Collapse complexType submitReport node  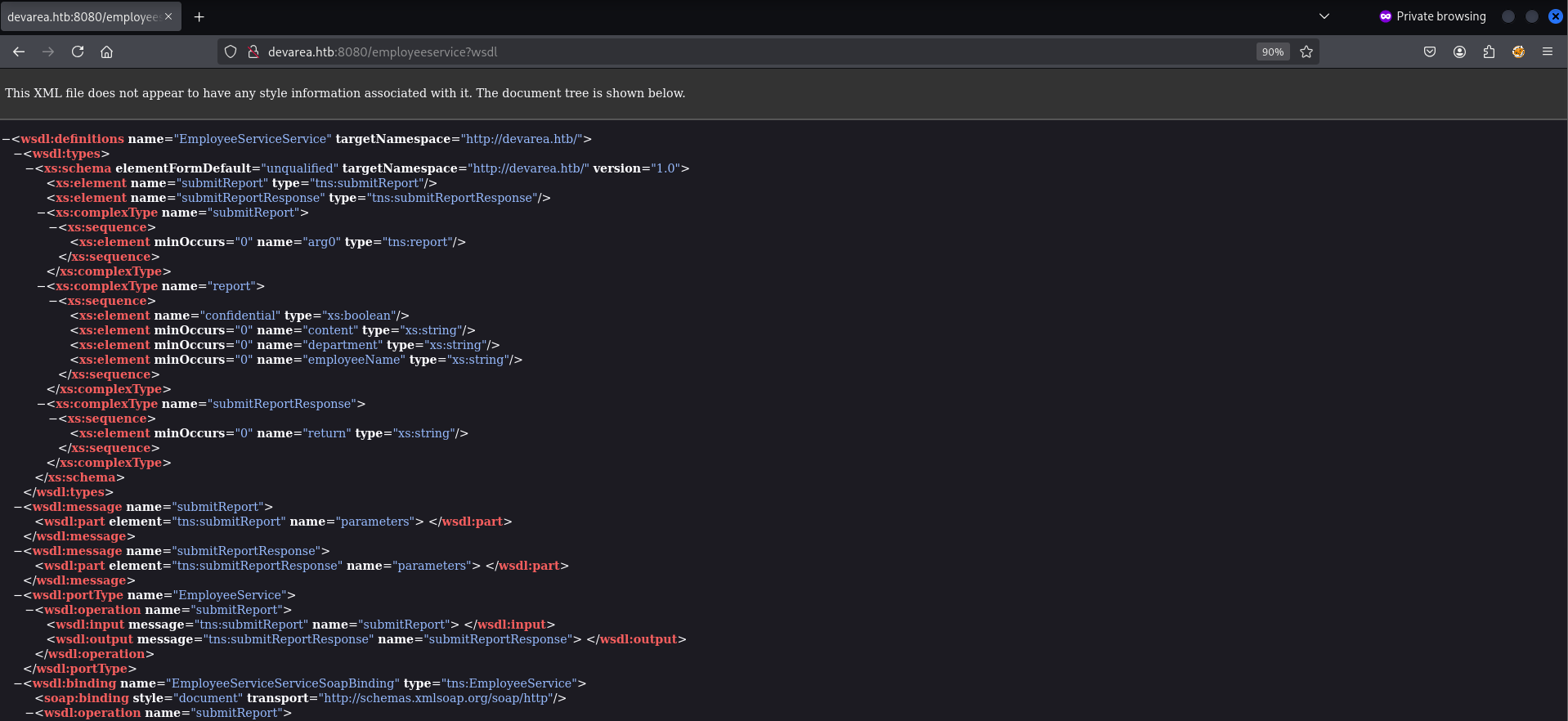tap(41, 213)
